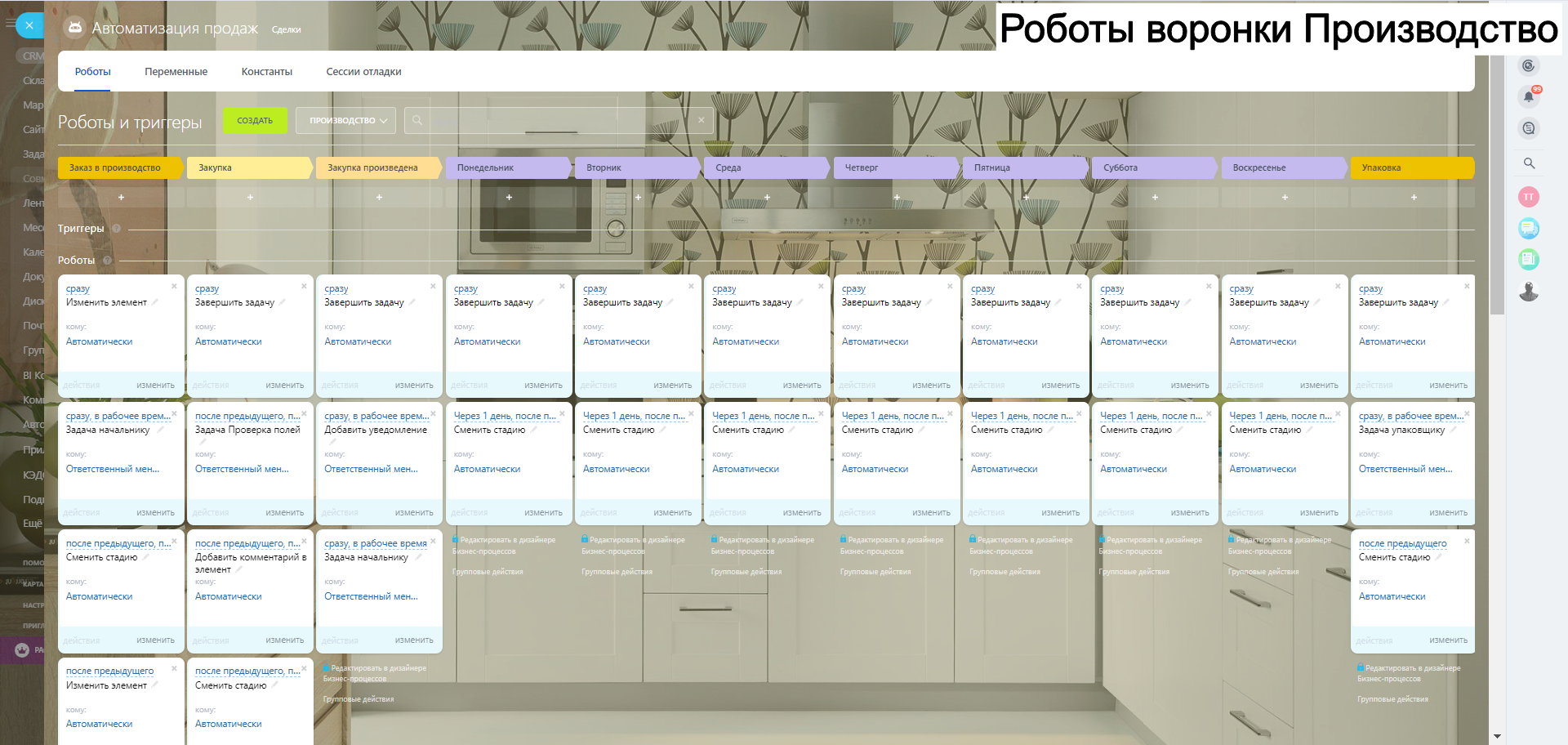Click the robot icon beside Автоматизация продаж title

(74, 28)
